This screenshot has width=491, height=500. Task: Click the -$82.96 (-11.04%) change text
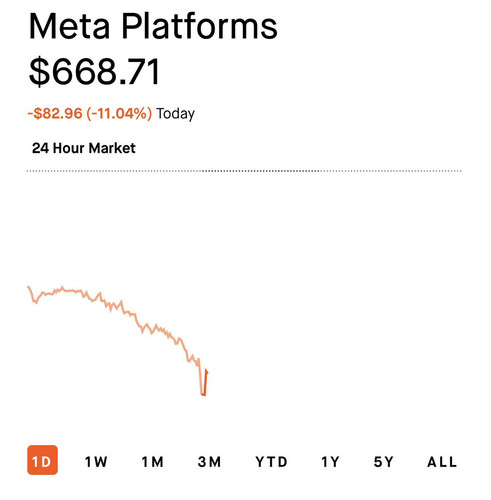[90, 113]
